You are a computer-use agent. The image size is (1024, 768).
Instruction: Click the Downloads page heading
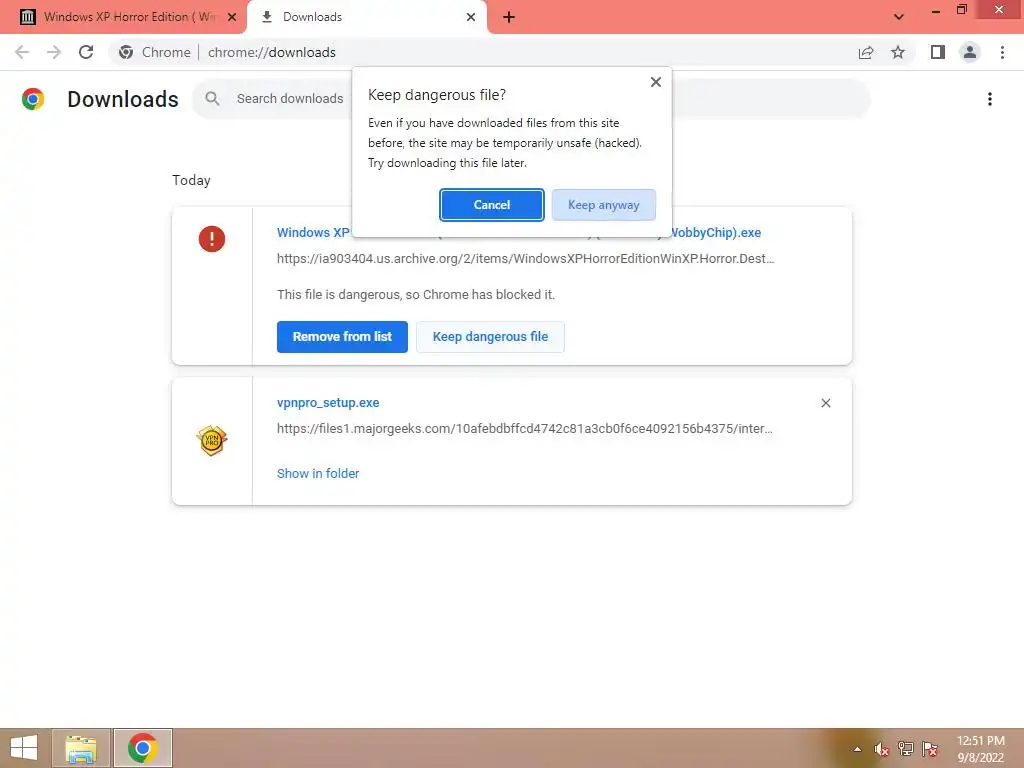pyautogui.click(x=123, y=99)
